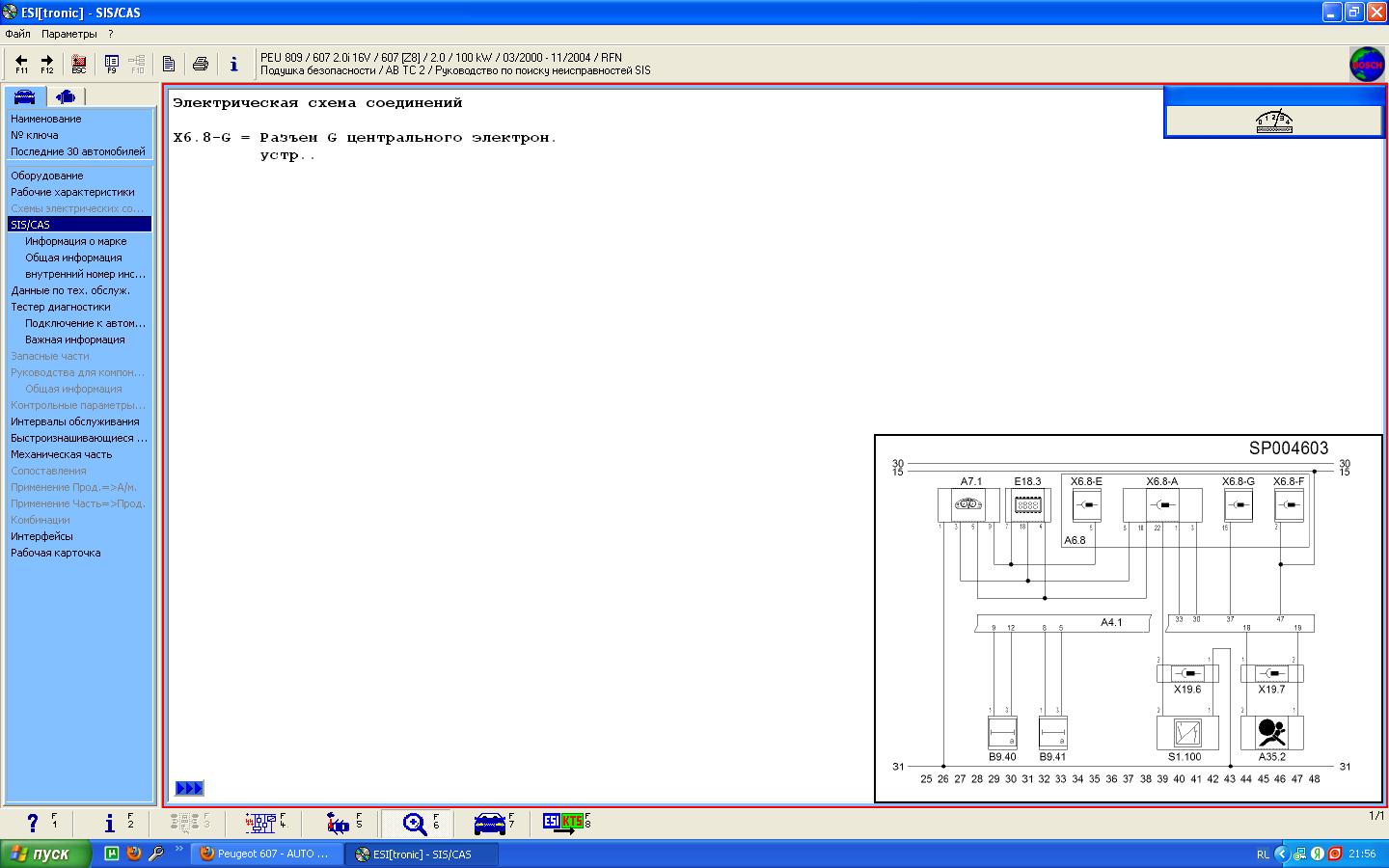
Task: Go forward with the F12 arrow
Action: [46, 64]
